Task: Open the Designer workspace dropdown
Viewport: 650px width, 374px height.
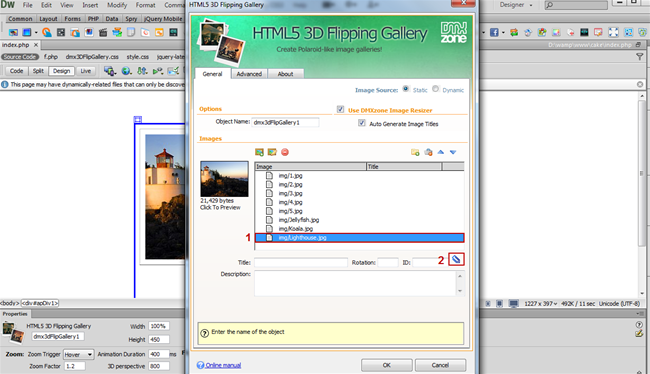Action: (516, 5)
